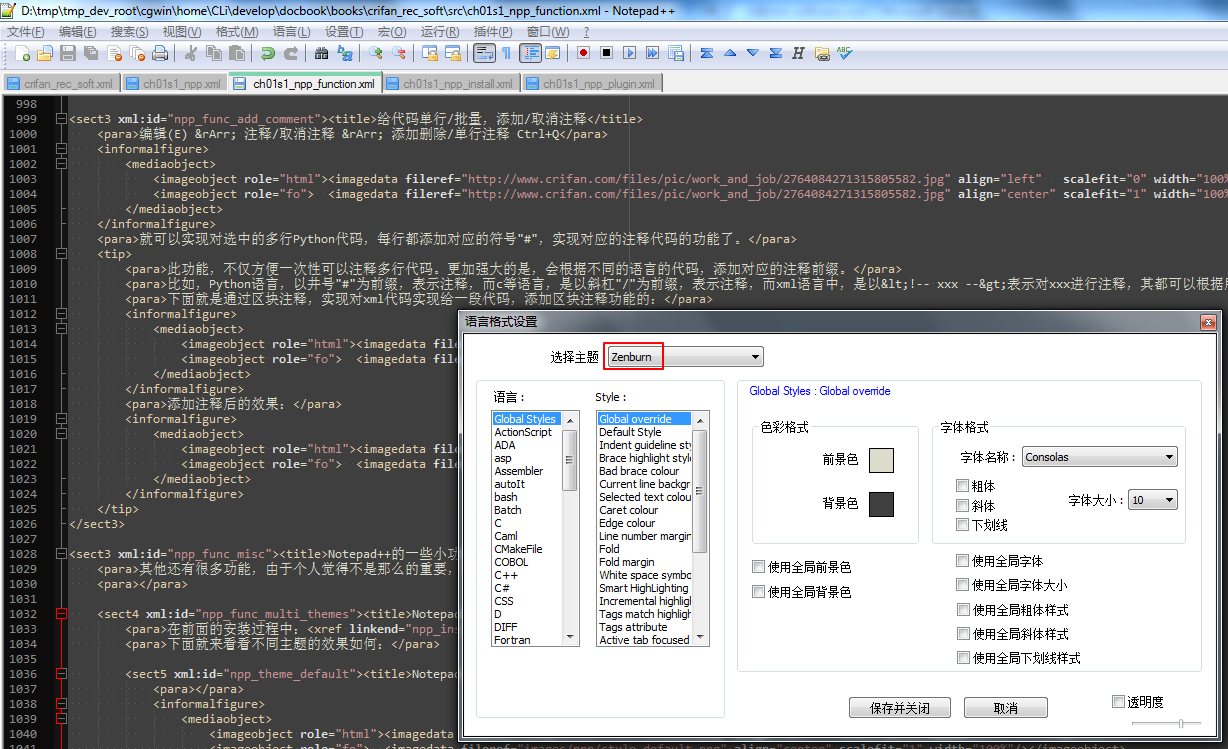Collapse fold marker at line 999
The image size is (1228, 749).
click(x=61, y=119)
